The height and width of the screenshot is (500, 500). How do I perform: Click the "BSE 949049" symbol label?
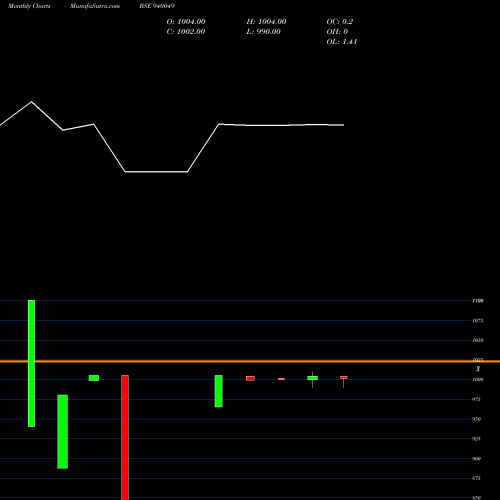157,6
